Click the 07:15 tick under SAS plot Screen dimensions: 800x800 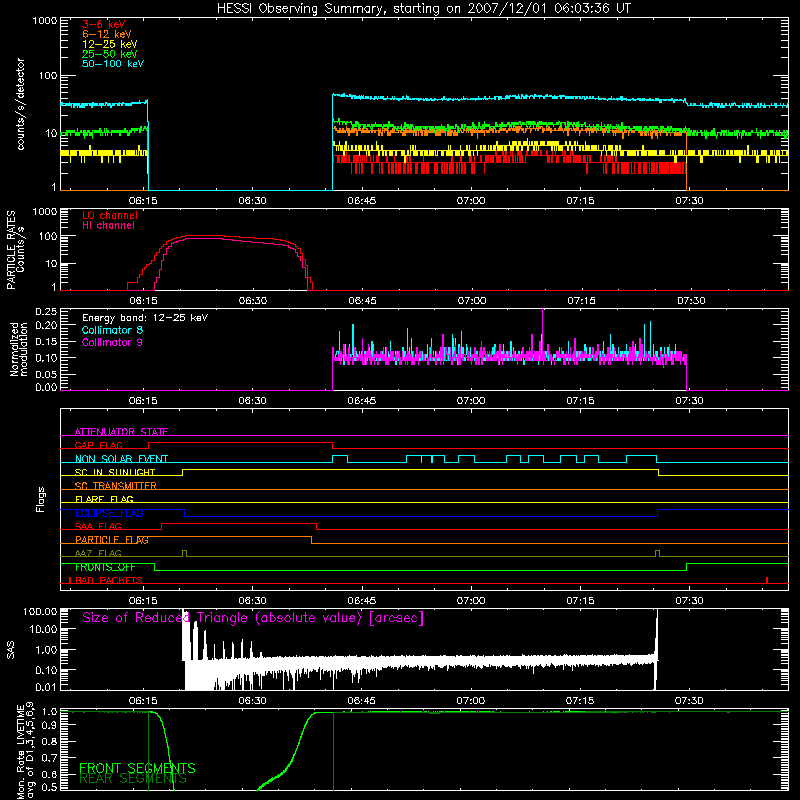pyautogui.click(x=580, y=701)
